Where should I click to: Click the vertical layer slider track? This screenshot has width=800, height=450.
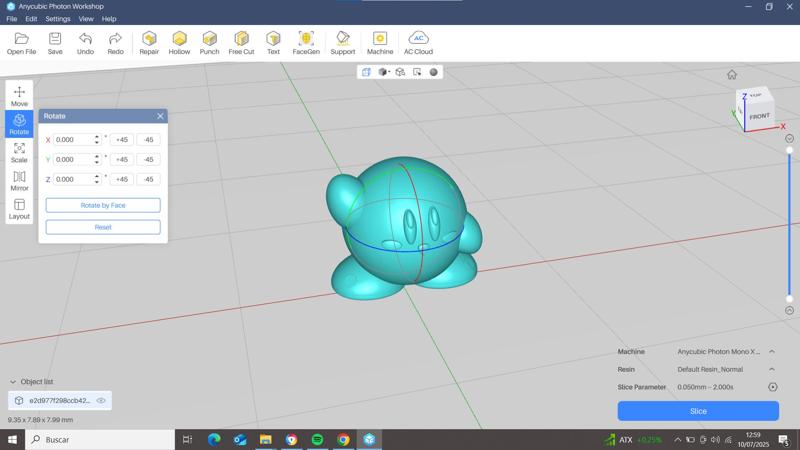tap(789, 224)
